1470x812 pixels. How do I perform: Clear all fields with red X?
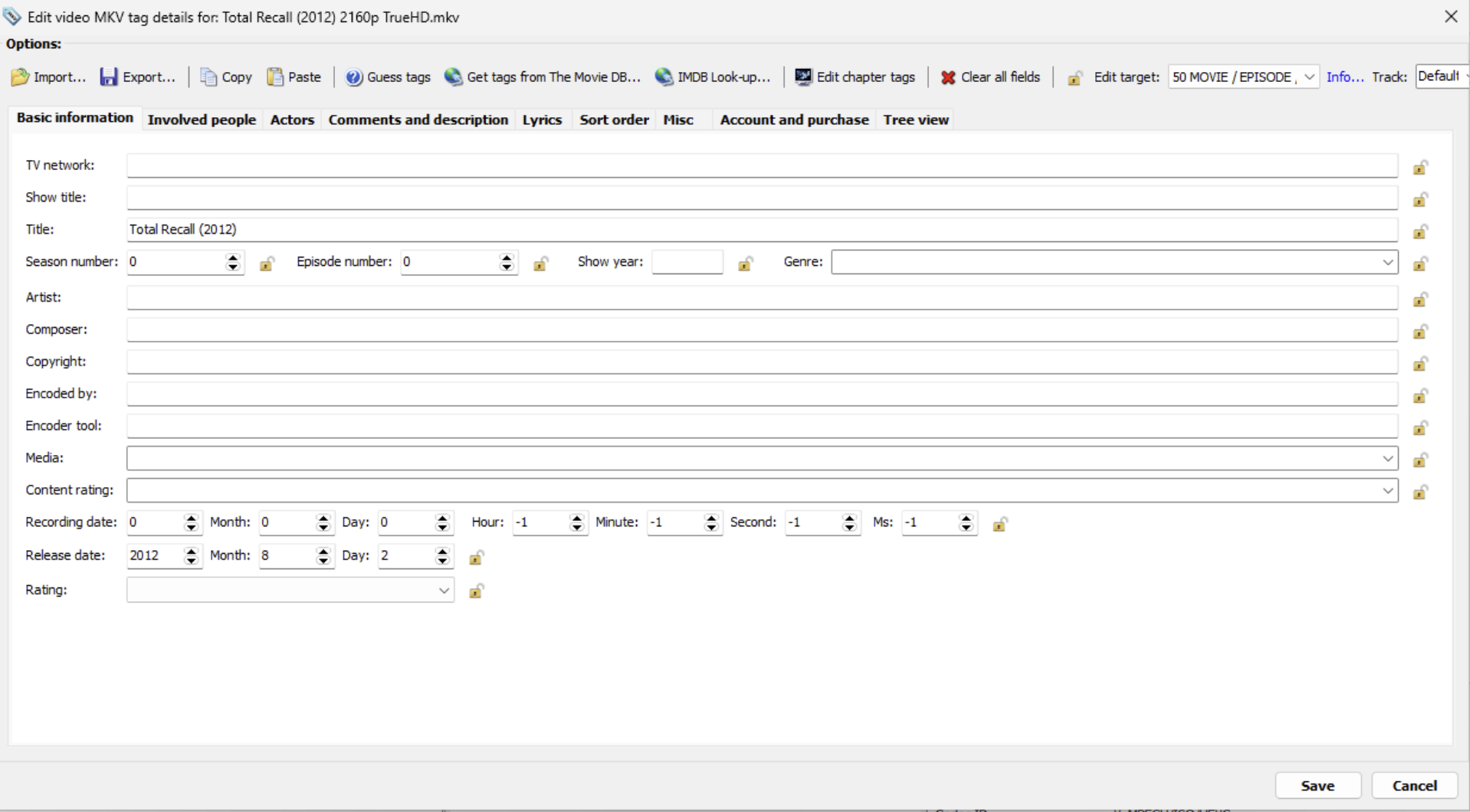click(990, 77)
